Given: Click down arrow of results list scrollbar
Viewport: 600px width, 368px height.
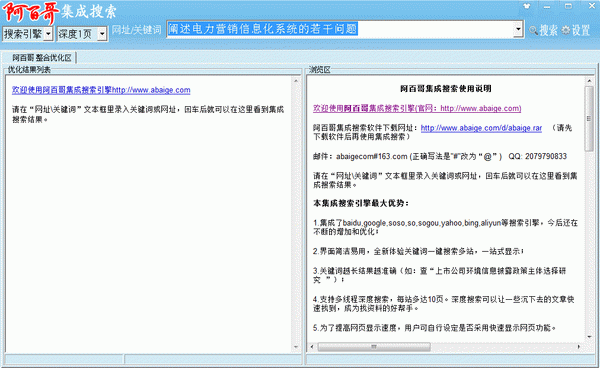Looking at the screenshot, I should pos(296,347).
